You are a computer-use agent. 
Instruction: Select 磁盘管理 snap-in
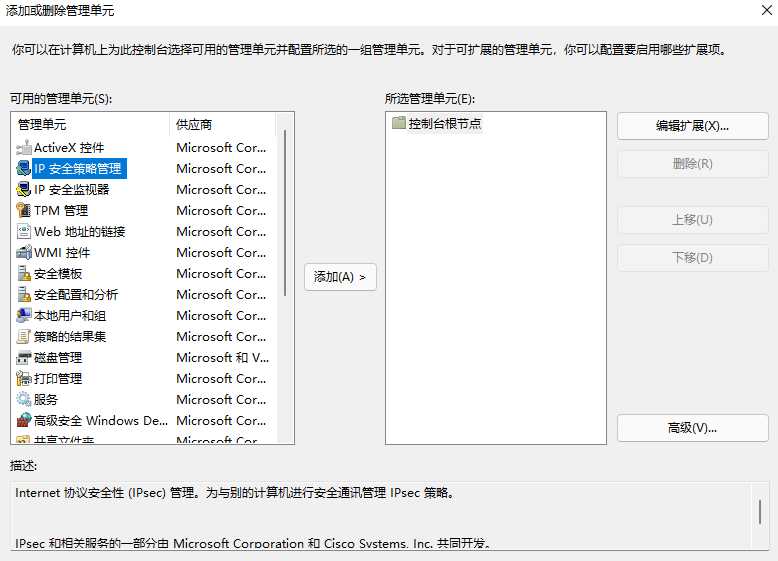click(58, 358)
